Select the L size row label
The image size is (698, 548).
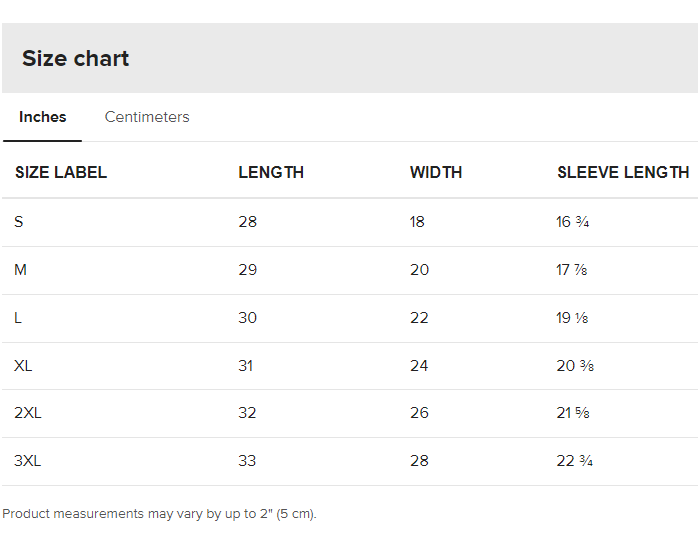tap(18, 318)
